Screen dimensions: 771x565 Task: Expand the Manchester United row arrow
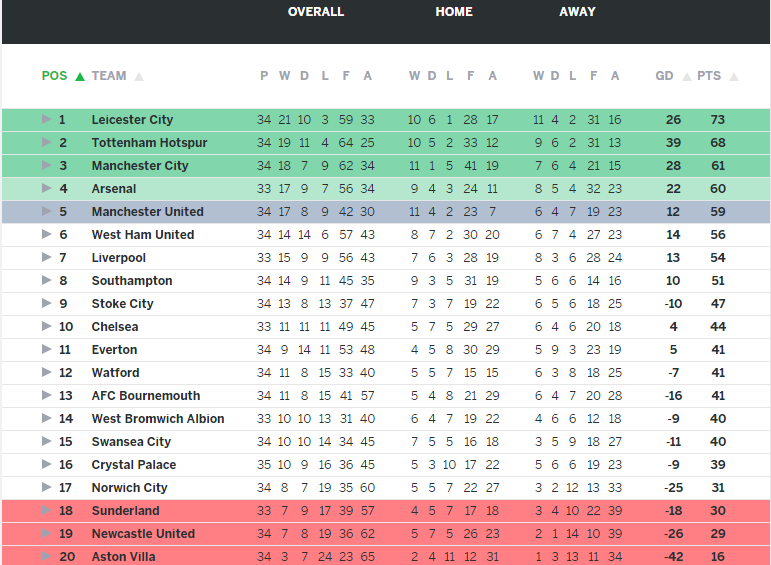(46, 212)
